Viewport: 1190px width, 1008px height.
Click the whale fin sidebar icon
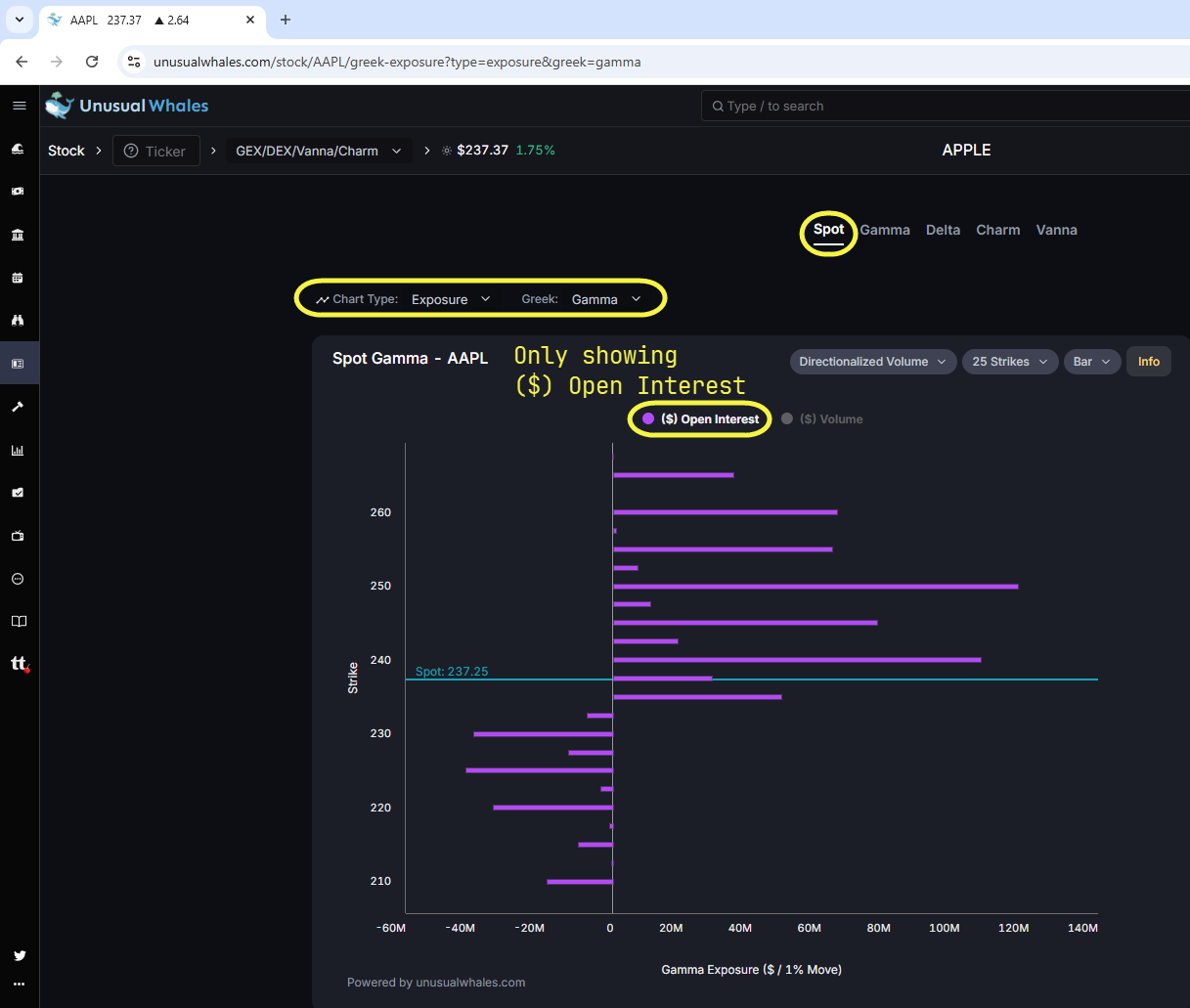click(18, 149)
